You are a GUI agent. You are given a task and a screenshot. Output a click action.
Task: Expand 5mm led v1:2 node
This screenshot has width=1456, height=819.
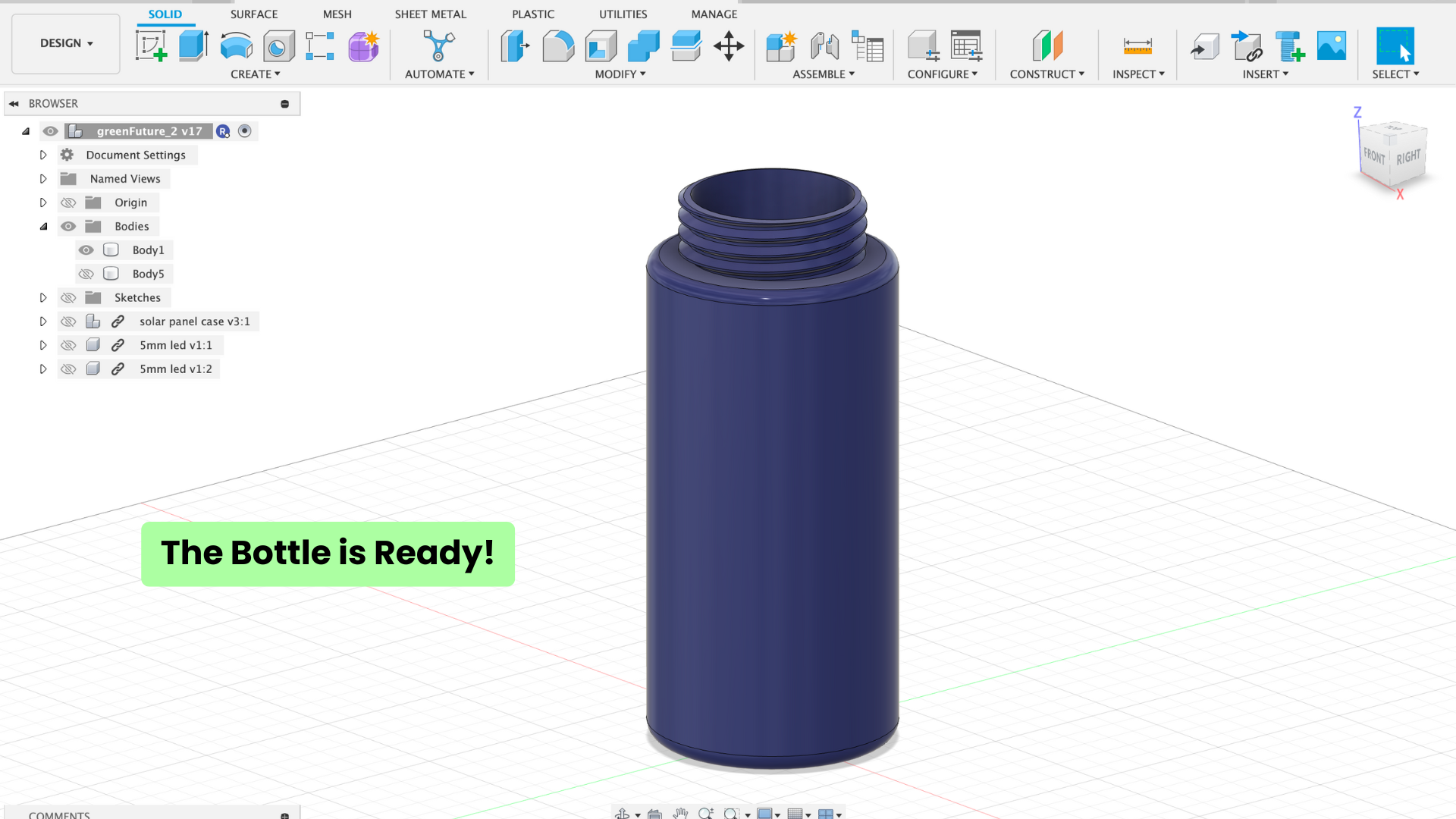[43, 369]
